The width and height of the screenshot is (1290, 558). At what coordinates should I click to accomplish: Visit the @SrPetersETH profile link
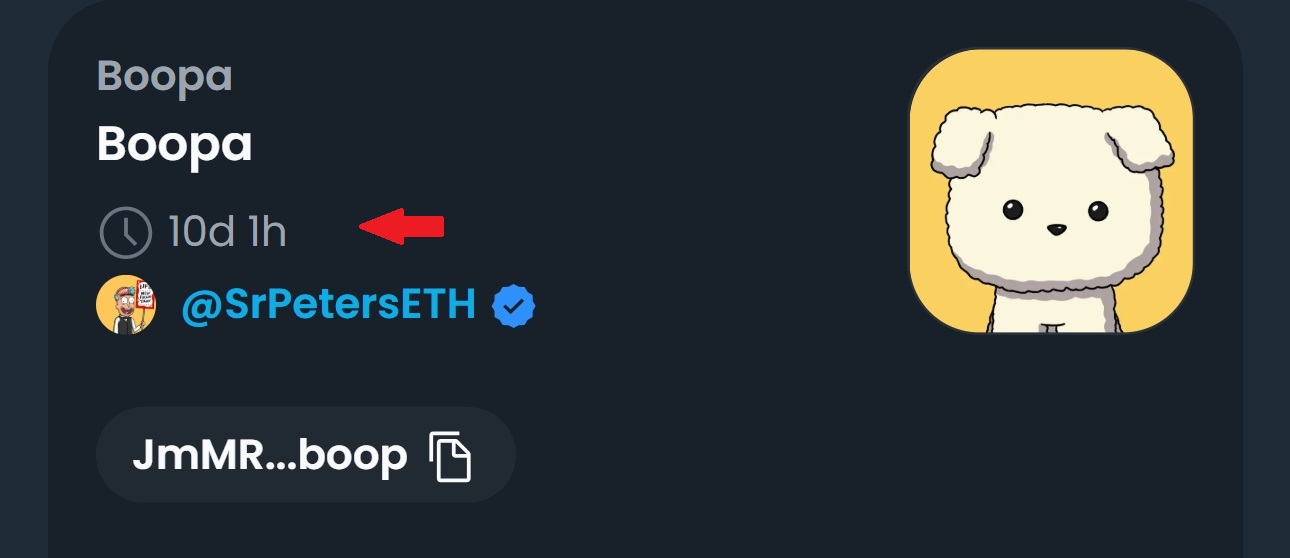[x=328, y=304]
